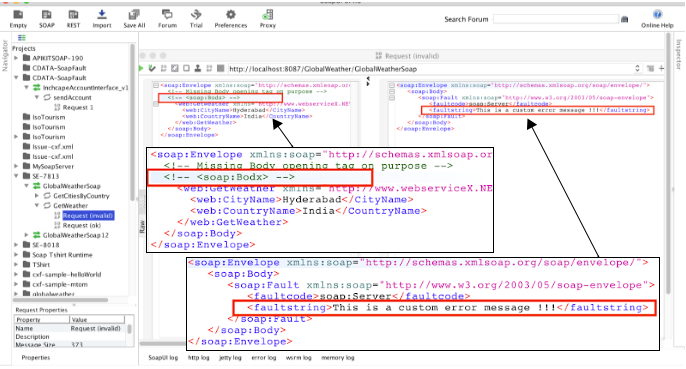The width and height of the screenshot is (686, 369).
Task: Click the checkmark icon beside the Submit arrow
Action: coord(152,68)
